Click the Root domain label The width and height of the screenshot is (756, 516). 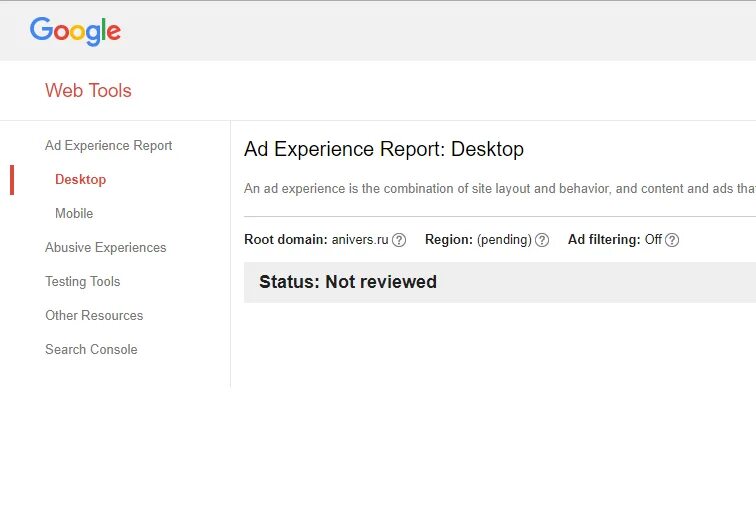(x=286, y=240)
